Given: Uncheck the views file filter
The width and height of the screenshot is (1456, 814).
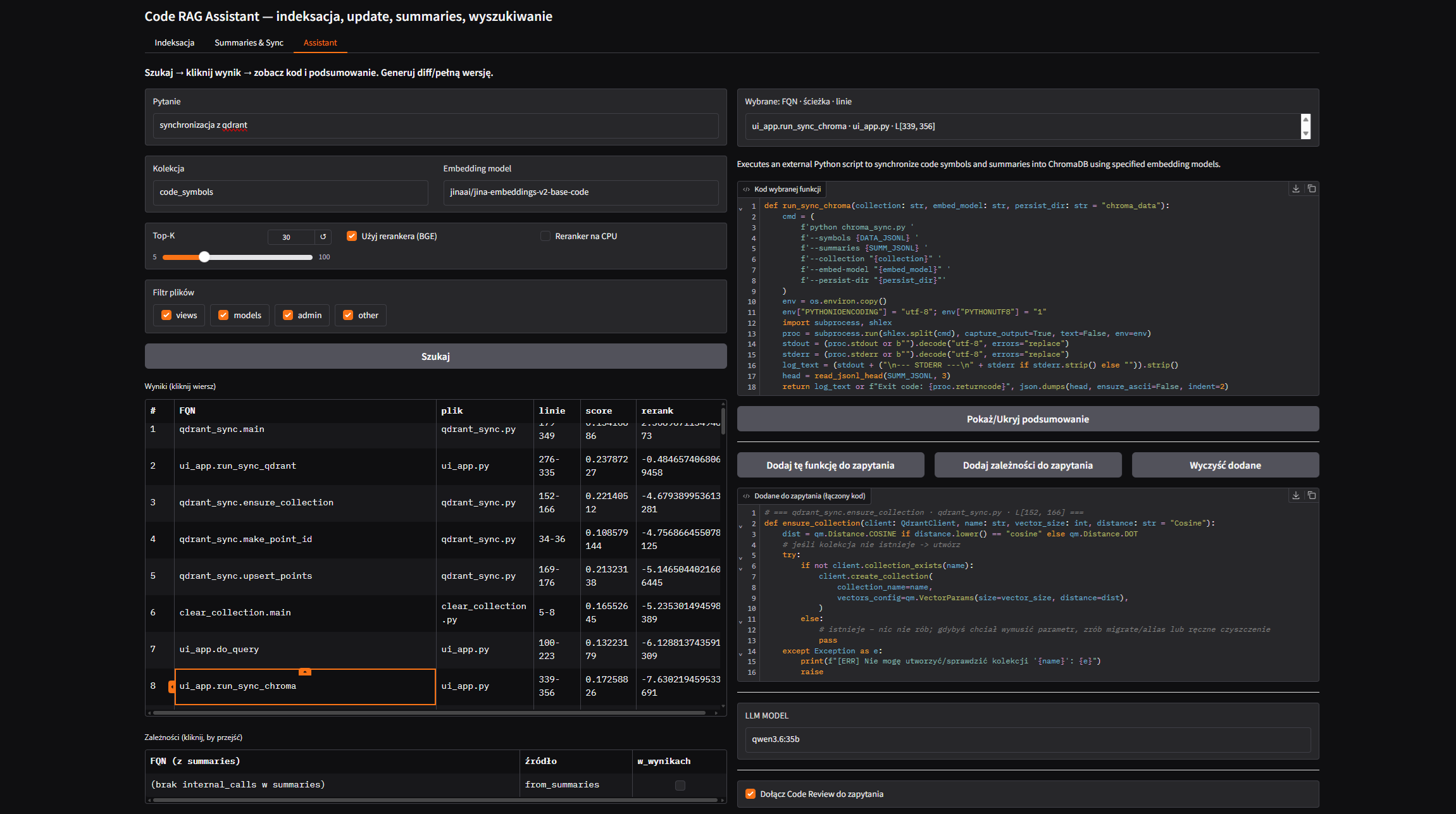Looking at the screenshot, I should point(166,315).
